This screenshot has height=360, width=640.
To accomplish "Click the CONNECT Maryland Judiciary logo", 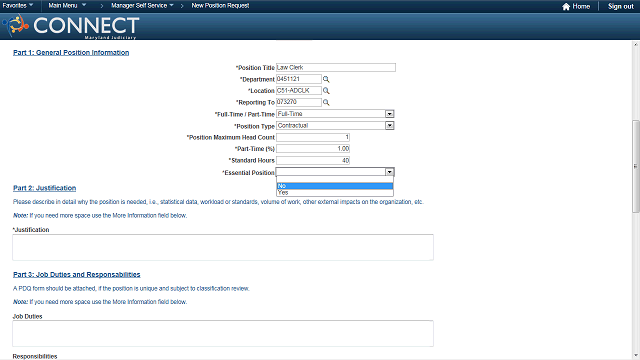I will [x=71, y=27].
